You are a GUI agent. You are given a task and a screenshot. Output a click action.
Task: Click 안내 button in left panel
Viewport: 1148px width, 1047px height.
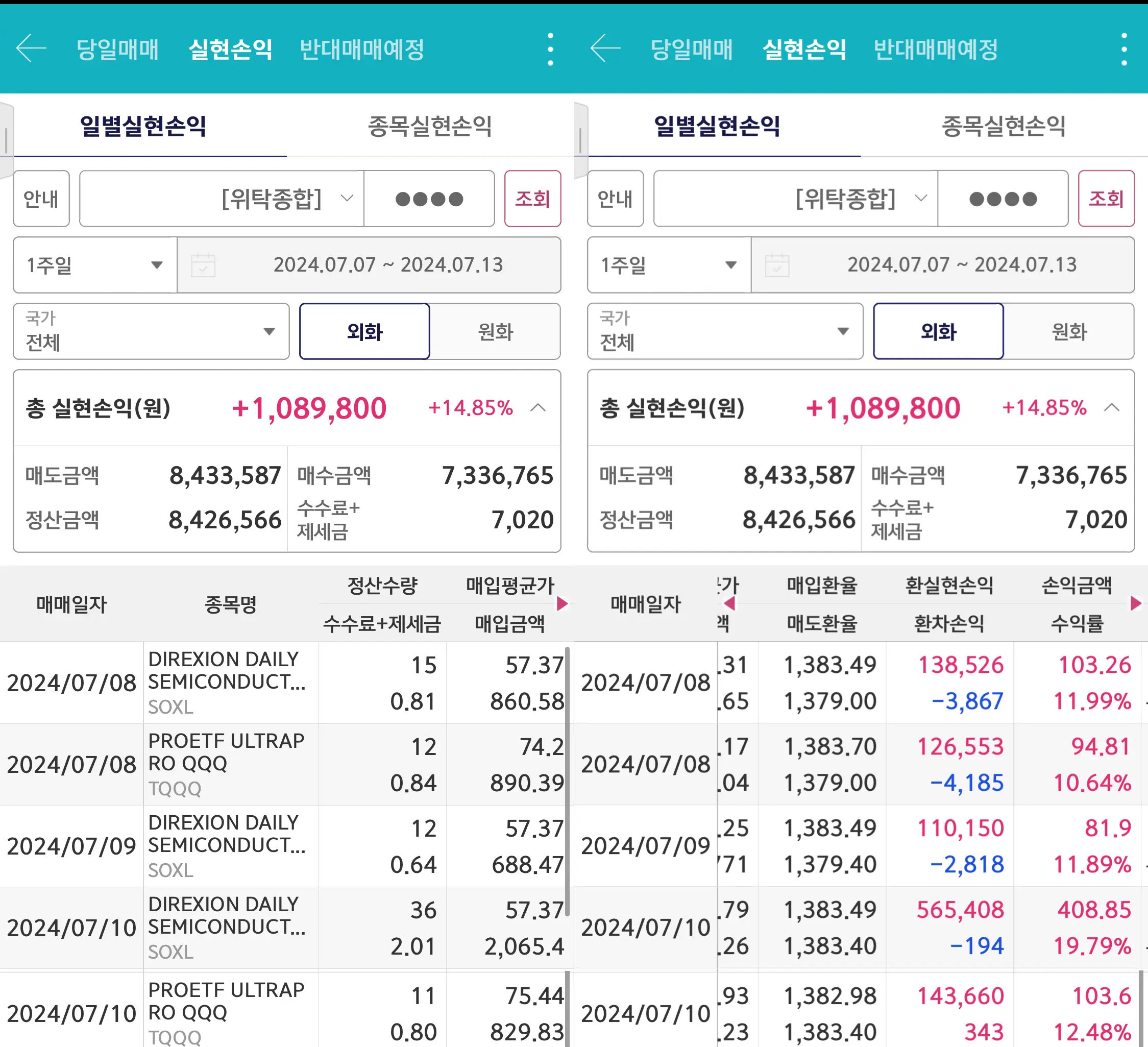coord(41,199)
